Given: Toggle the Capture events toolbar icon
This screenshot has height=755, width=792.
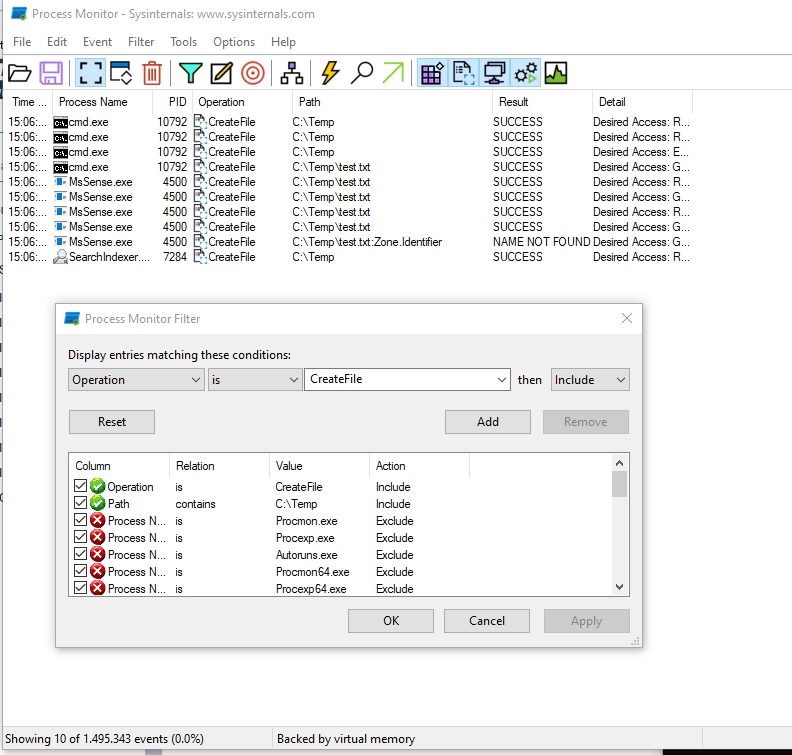Looking at the screenshot, I should tap(90, 73).
